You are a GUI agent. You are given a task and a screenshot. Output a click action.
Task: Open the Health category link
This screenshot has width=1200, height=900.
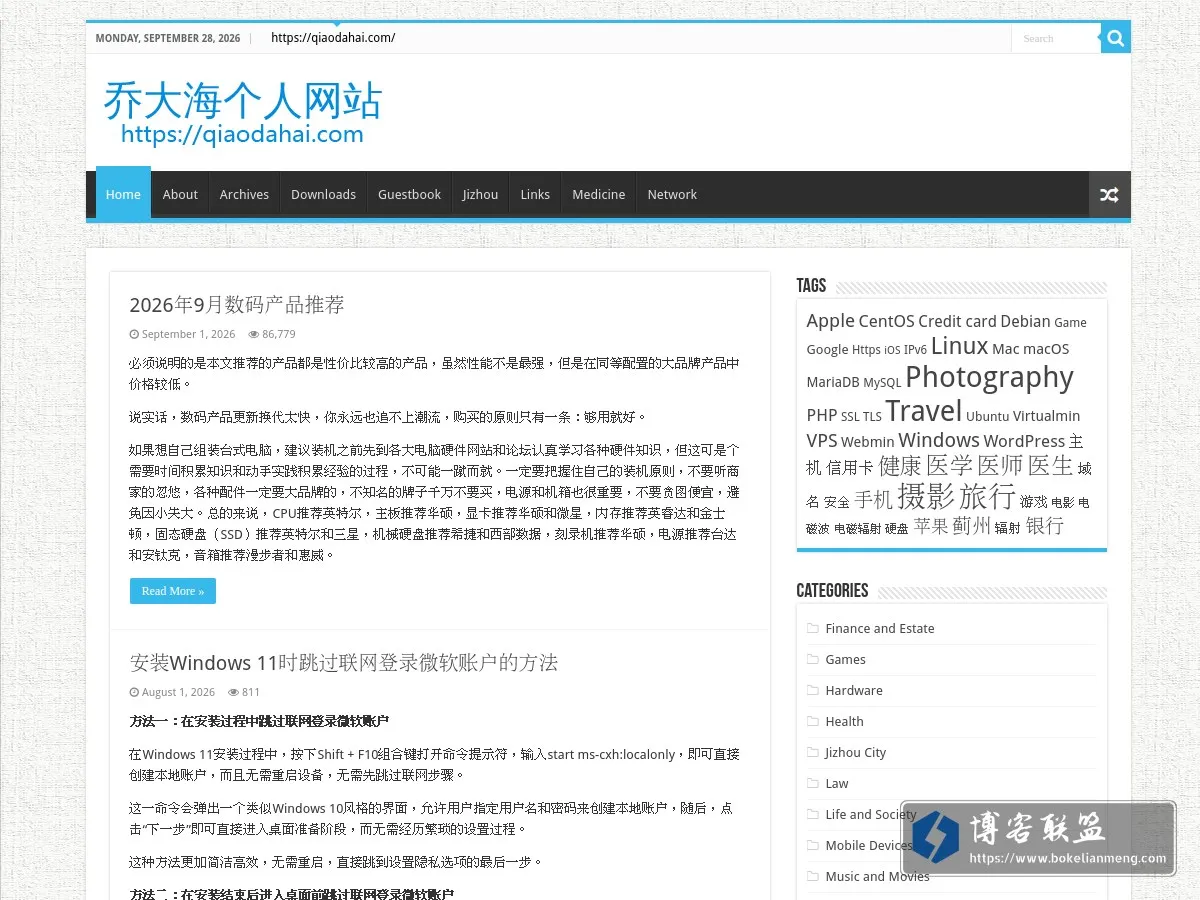[x=844, y=721]
